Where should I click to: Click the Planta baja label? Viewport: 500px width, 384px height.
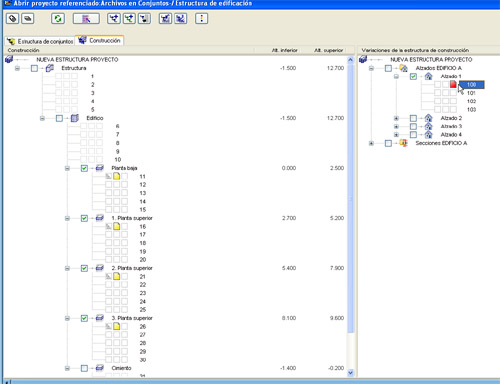point(124,168)
